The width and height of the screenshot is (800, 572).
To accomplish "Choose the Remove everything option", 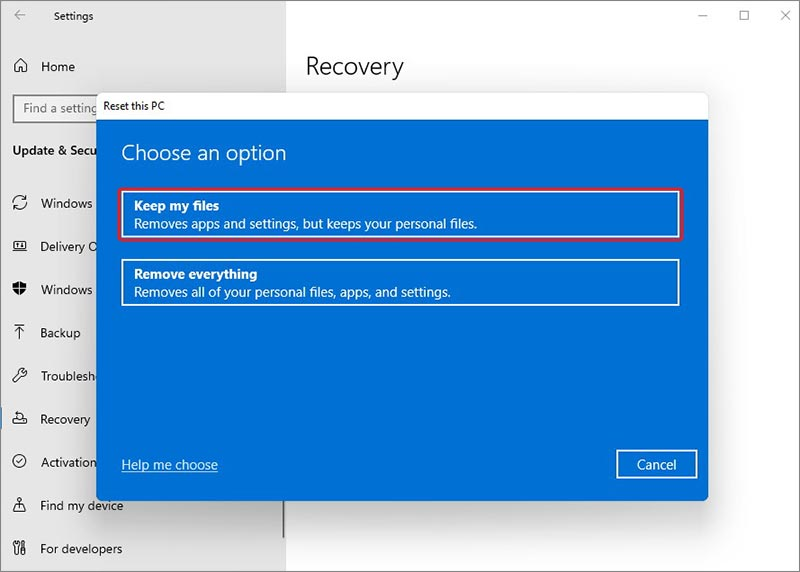I will (x=400, y=283).
